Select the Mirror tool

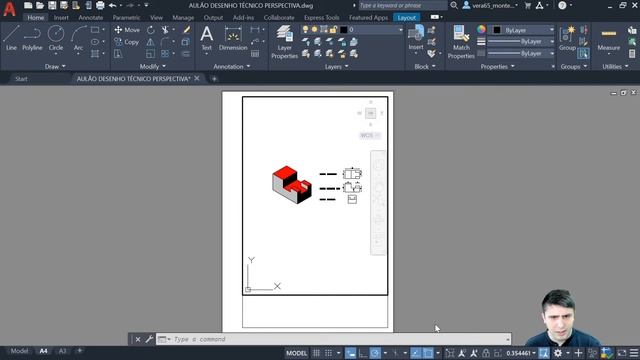click(x=151, y=42)
